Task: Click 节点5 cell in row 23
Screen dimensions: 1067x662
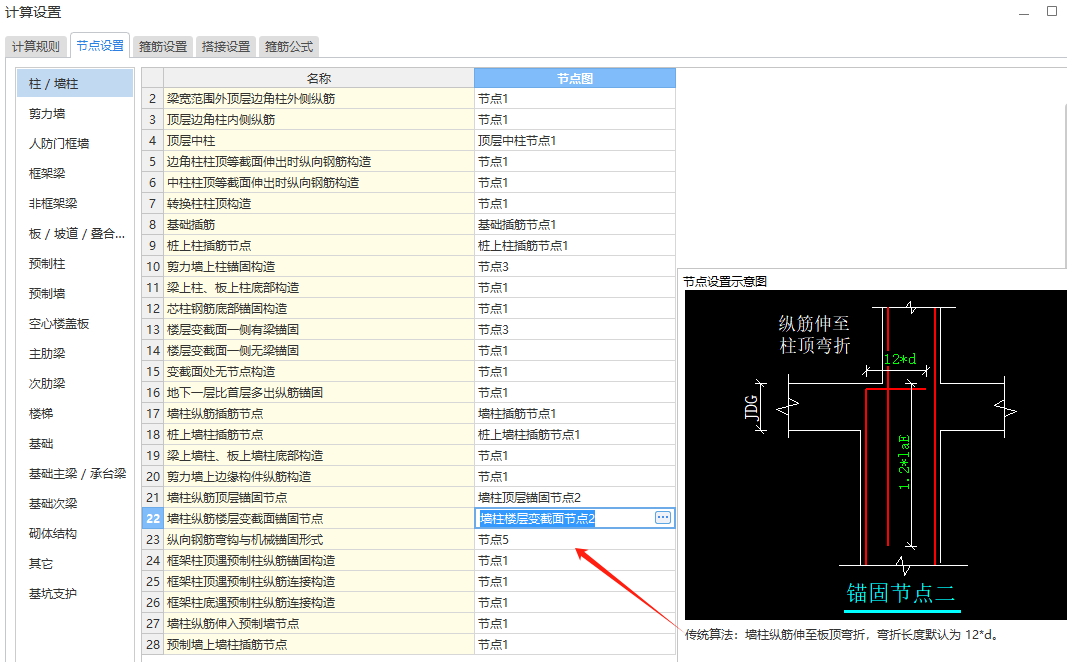Action: [575, 540]
